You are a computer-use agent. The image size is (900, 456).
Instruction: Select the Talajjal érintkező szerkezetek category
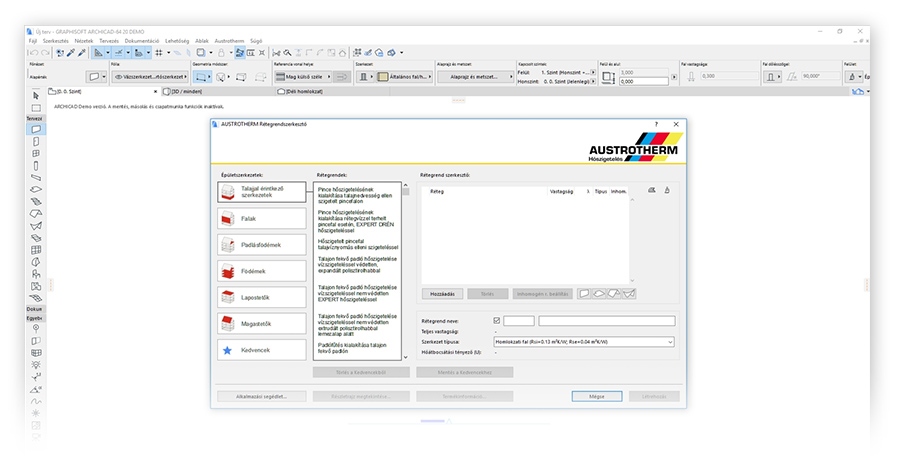point(262,192)
